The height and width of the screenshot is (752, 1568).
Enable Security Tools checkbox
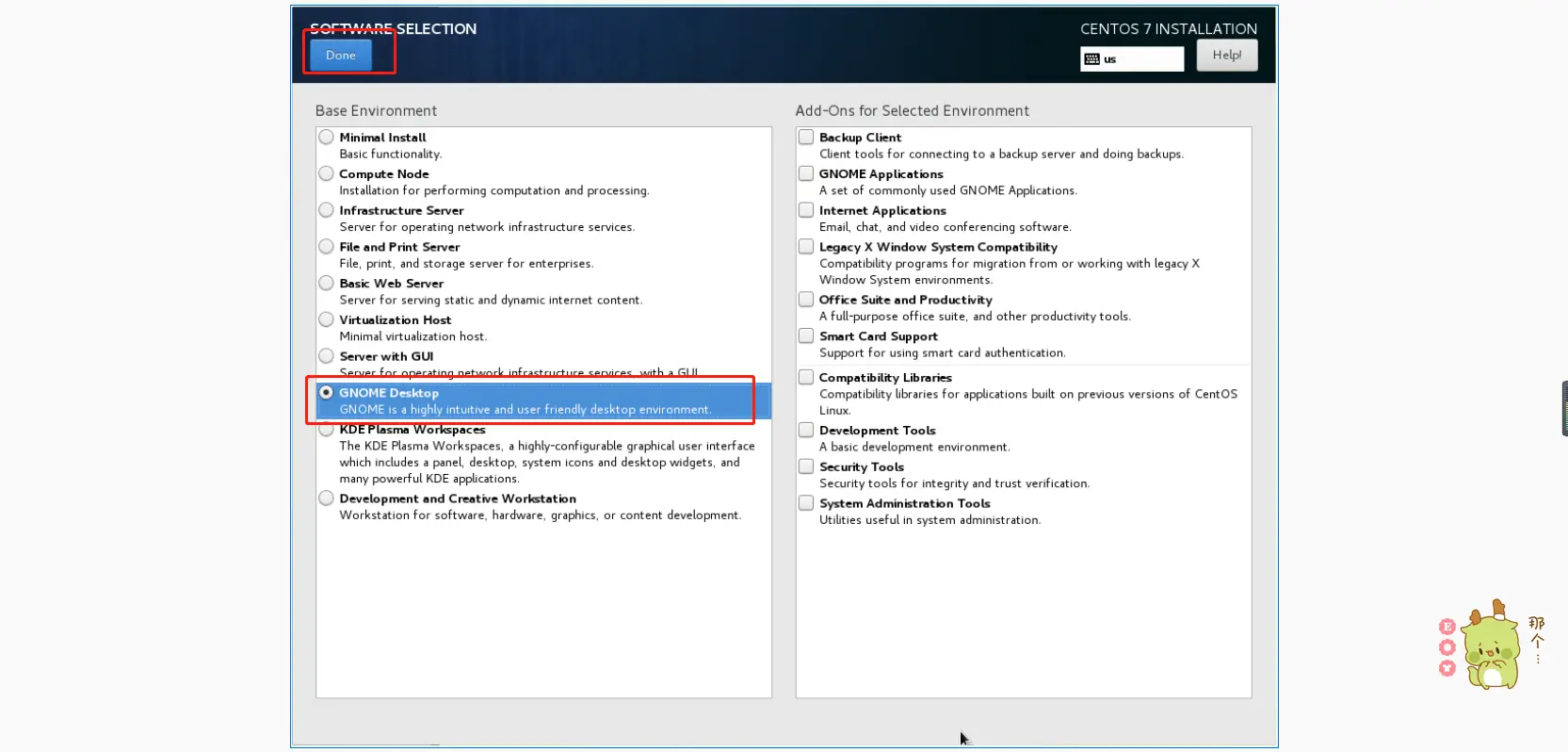(x=806, y=466)
